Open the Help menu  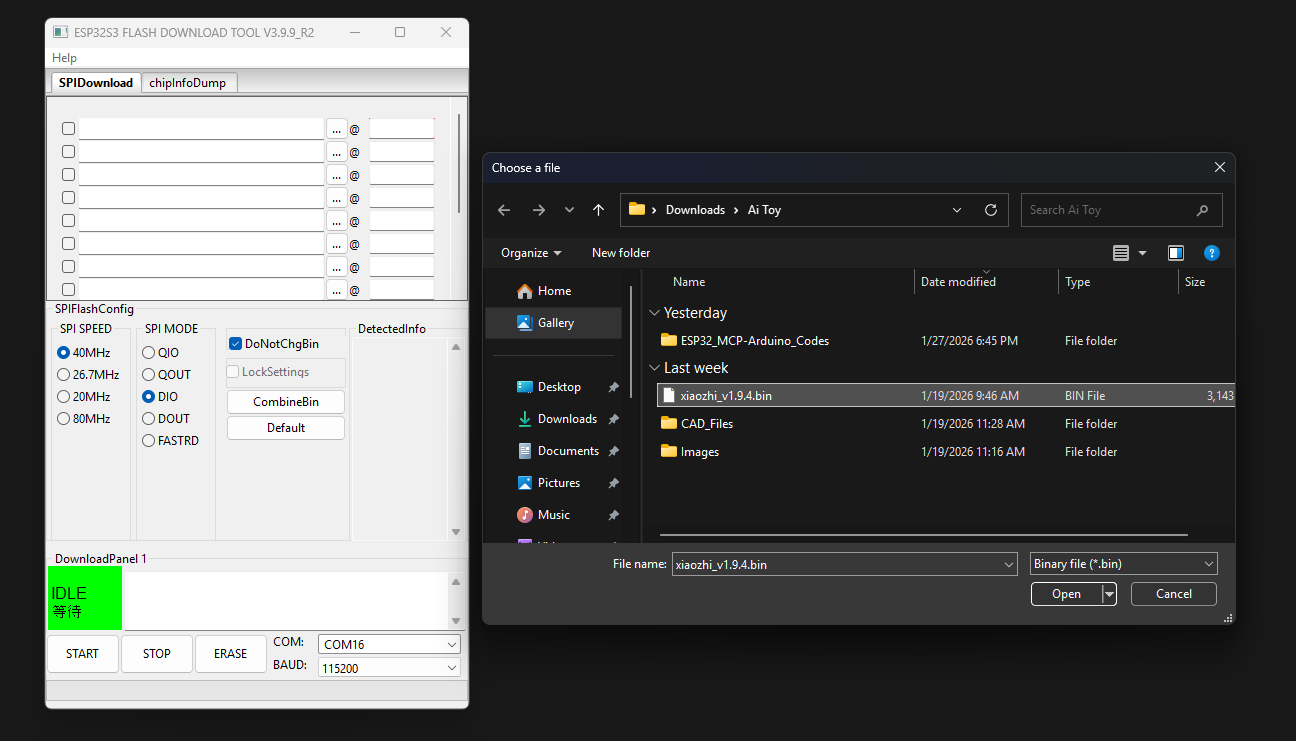[64, 58]
